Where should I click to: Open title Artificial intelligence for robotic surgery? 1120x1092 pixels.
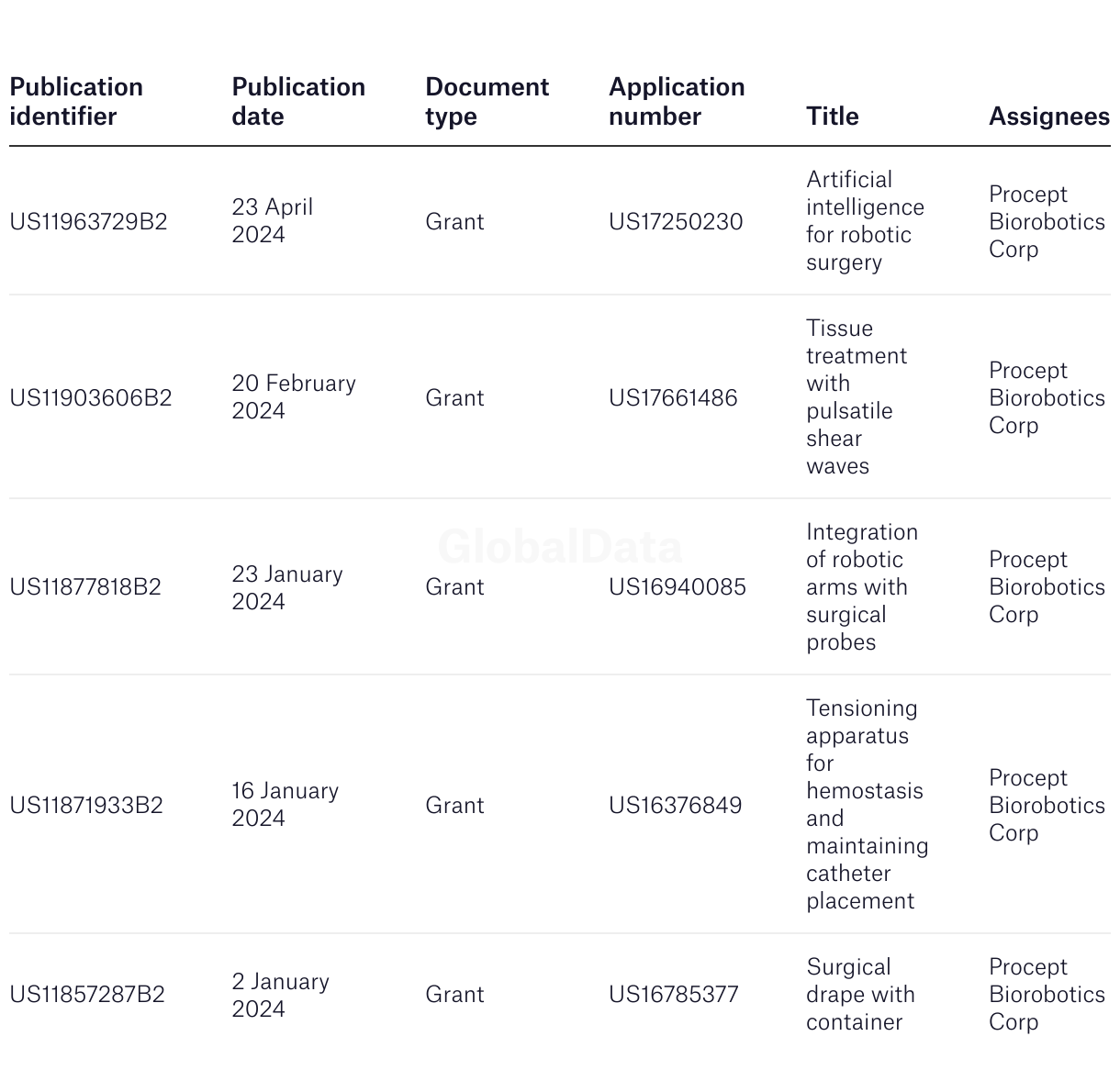(864, 221)
